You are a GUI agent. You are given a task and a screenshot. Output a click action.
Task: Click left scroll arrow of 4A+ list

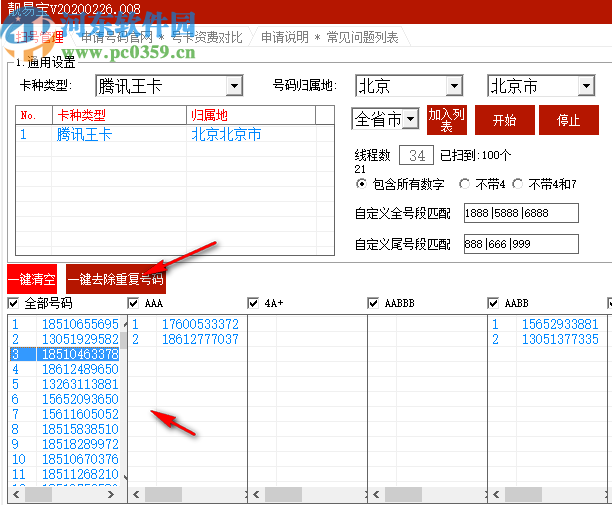[x=256, y=494]
